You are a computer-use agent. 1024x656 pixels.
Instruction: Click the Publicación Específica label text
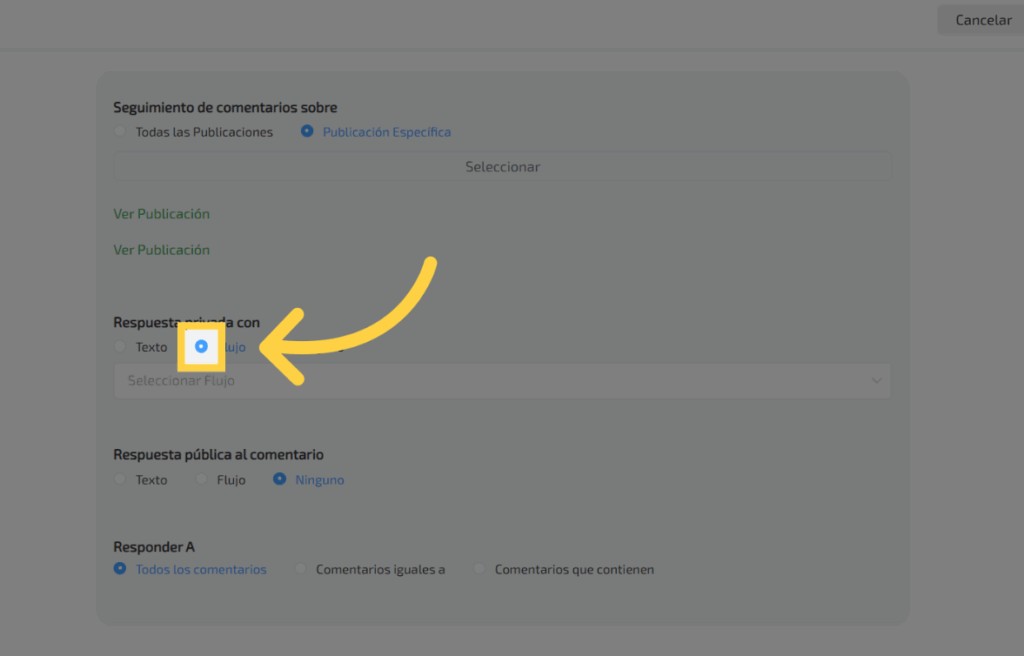[386, 132]
